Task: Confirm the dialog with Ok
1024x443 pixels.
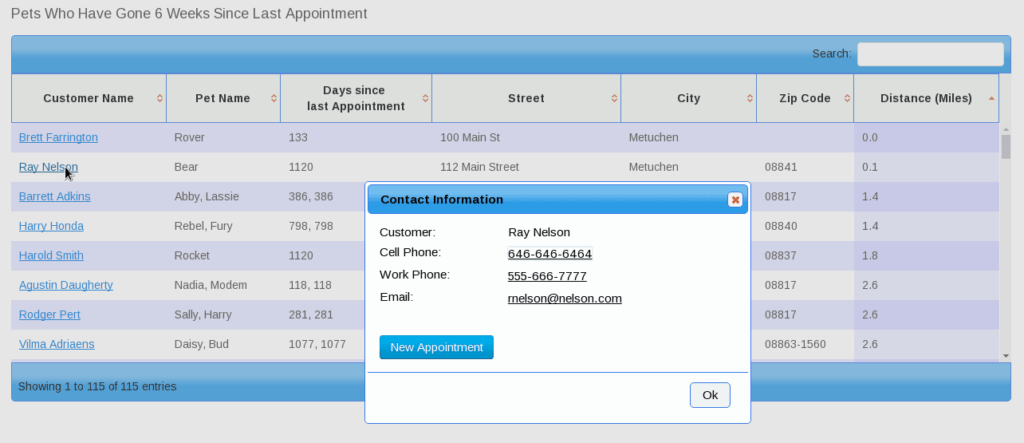Action: tap(710, 395)
